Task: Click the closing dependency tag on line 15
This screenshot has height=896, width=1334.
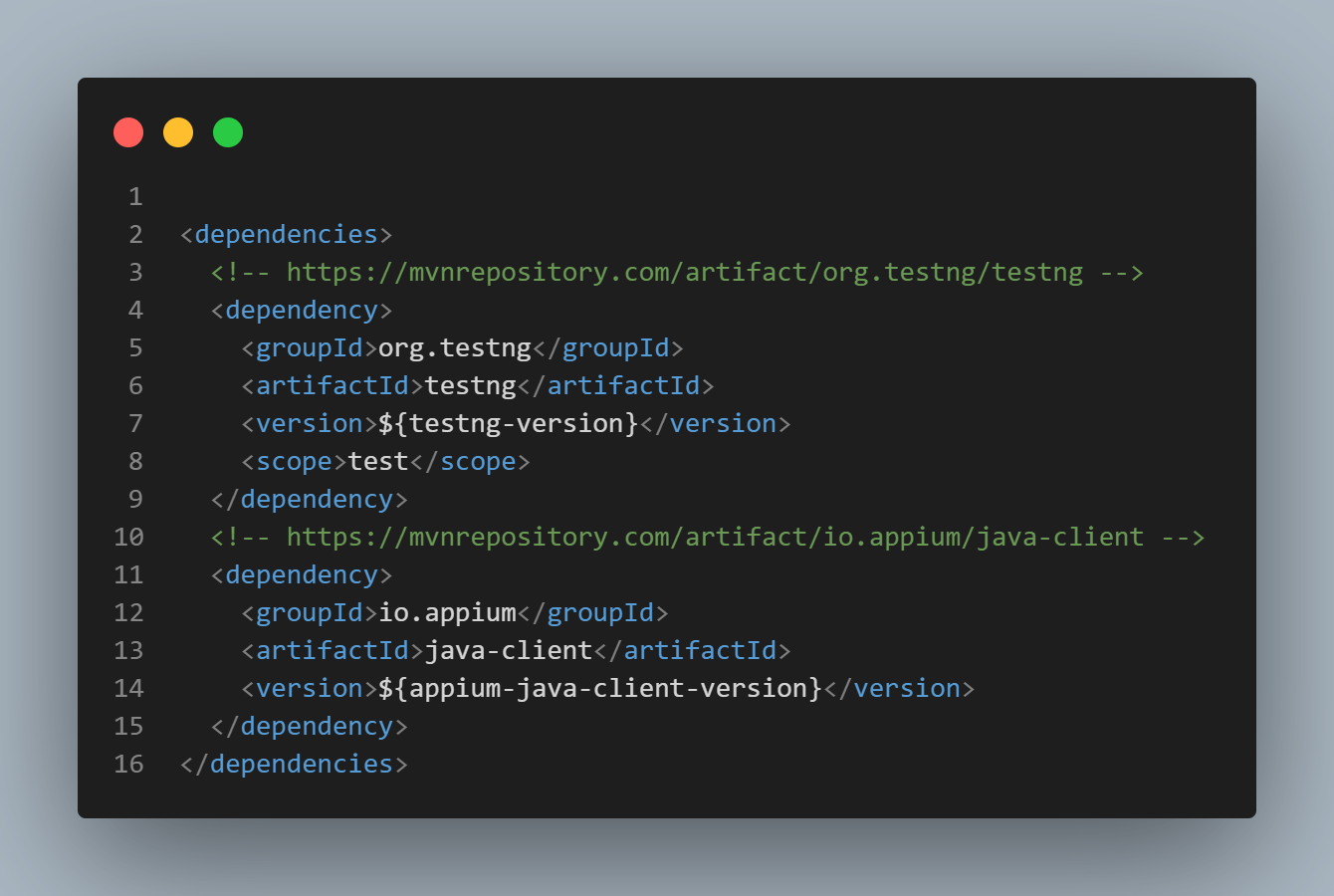Action: pos(309,727)
